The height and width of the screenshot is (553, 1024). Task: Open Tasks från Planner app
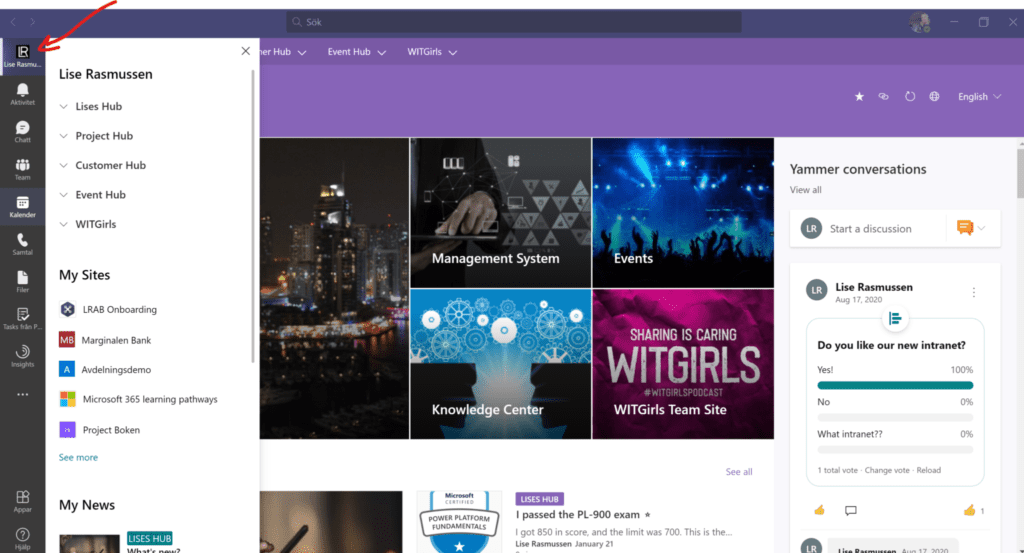pos(22,319)
